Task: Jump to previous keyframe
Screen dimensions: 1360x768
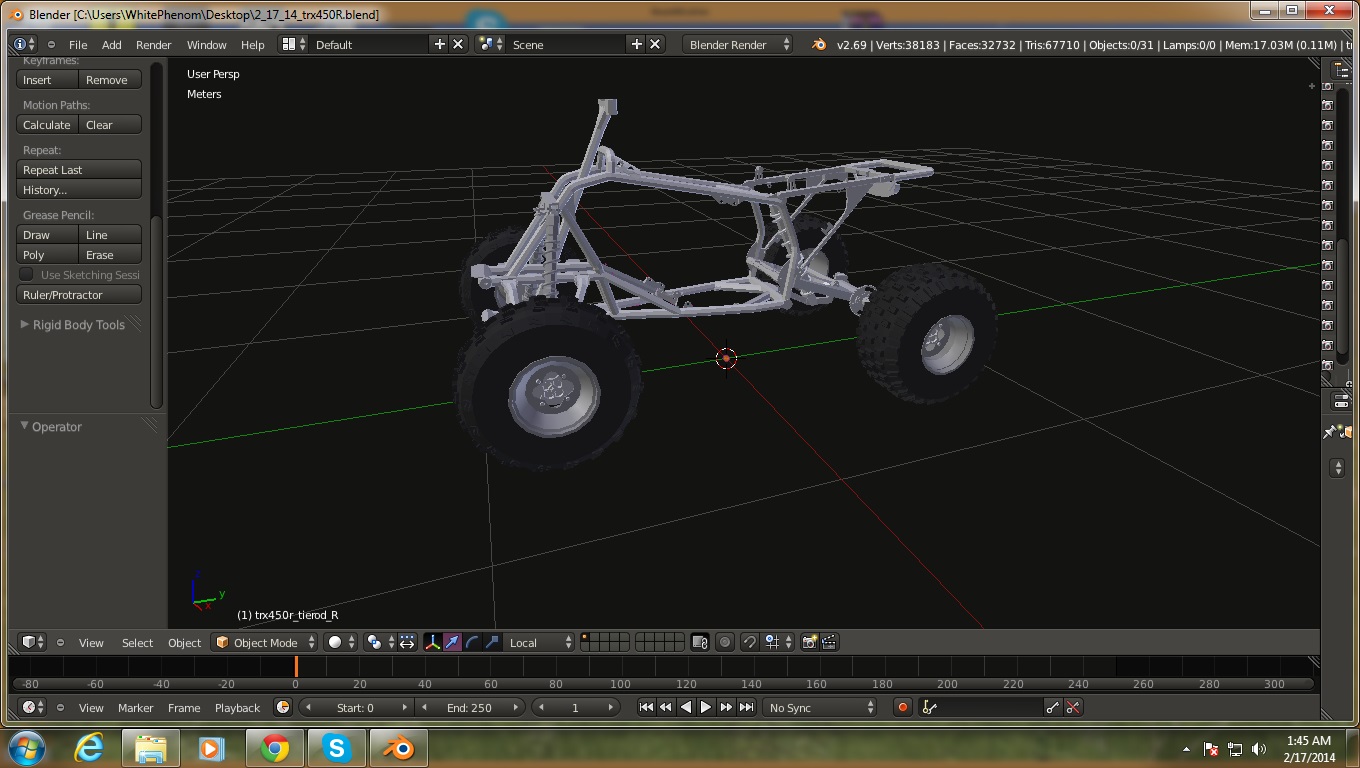Action: click(x=666, y=707)
